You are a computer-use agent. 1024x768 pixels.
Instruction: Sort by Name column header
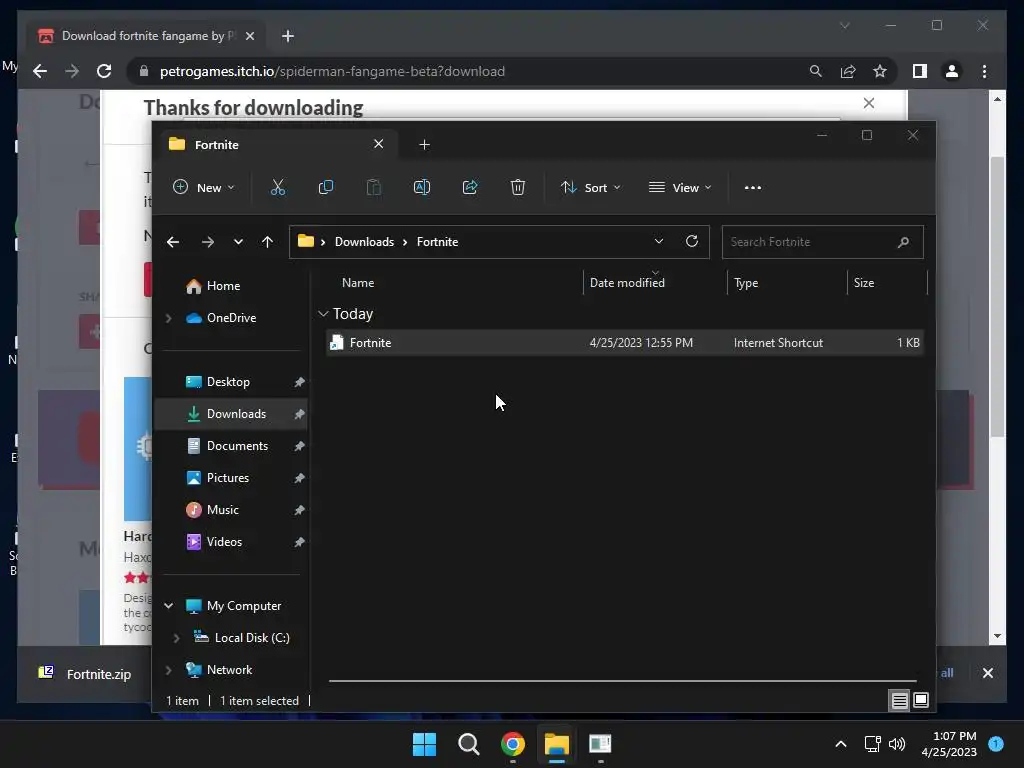point(358,283)
